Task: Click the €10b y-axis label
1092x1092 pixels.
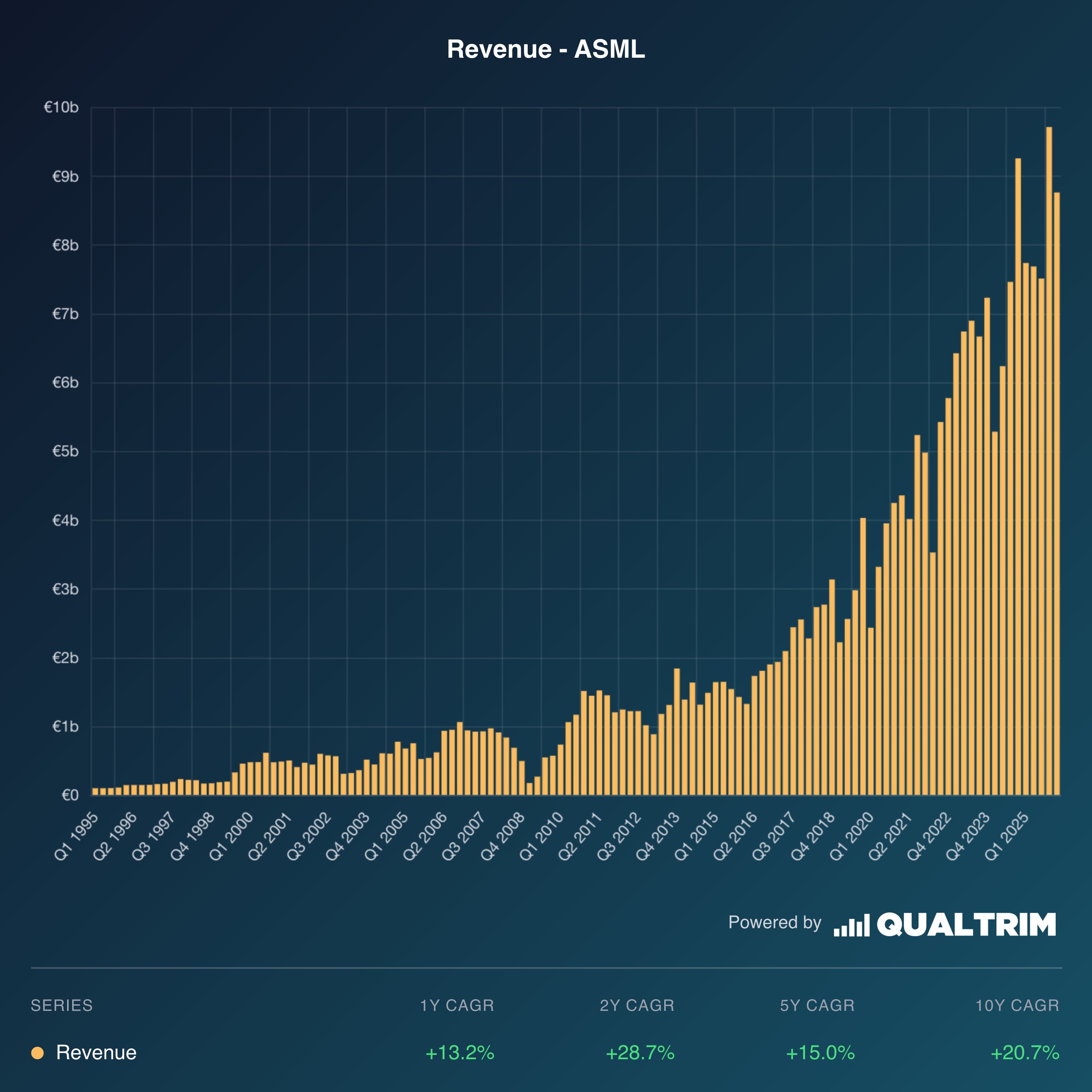Action: pos(61,107)
